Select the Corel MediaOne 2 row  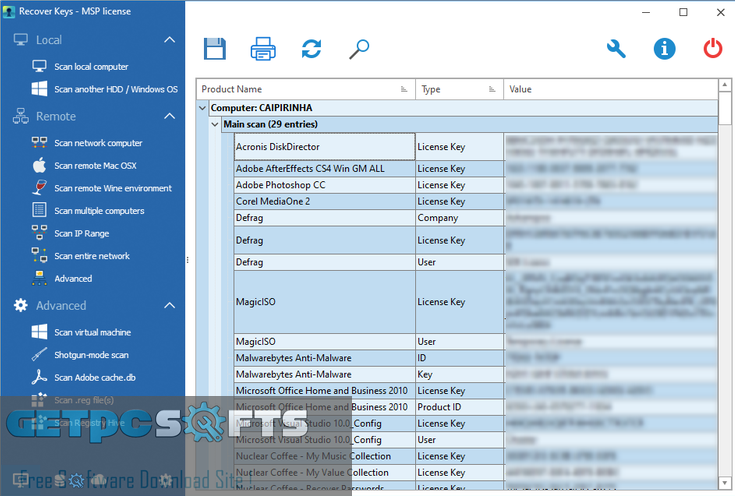tap(476, 201)
